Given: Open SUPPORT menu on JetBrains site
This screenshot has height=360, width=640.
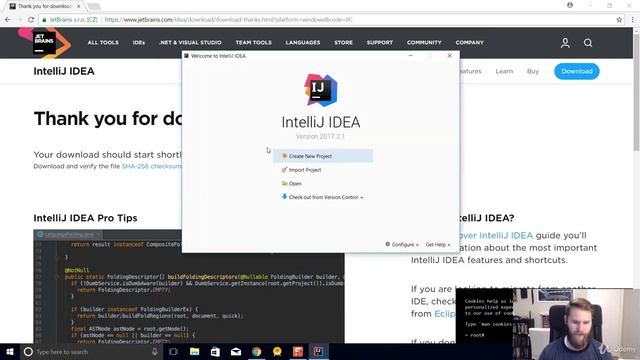Looking at the screenshot, I should tap(380, 42).
